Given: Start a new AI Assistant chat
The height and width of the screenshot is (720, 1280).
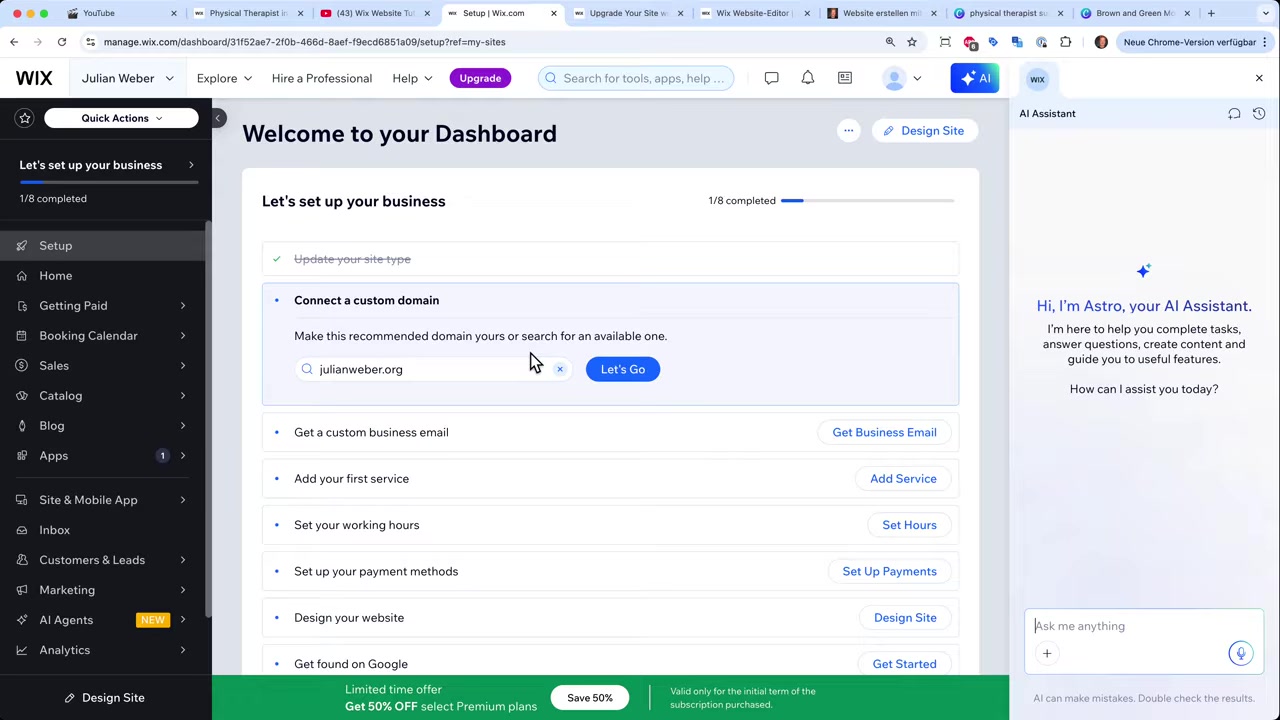Looking at the screenshot, I should click(x=1234, y=114).
